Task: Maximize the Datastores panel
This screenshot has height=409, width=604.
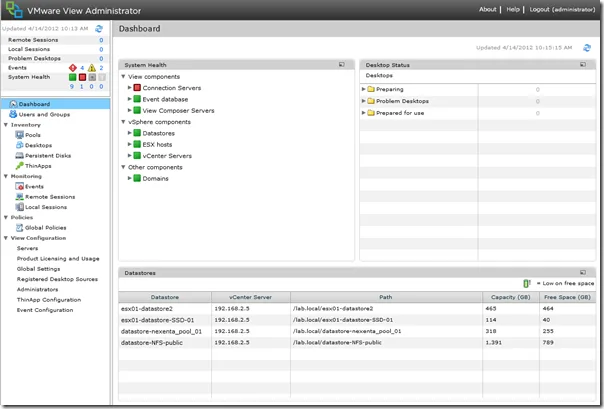Action: 583,273
